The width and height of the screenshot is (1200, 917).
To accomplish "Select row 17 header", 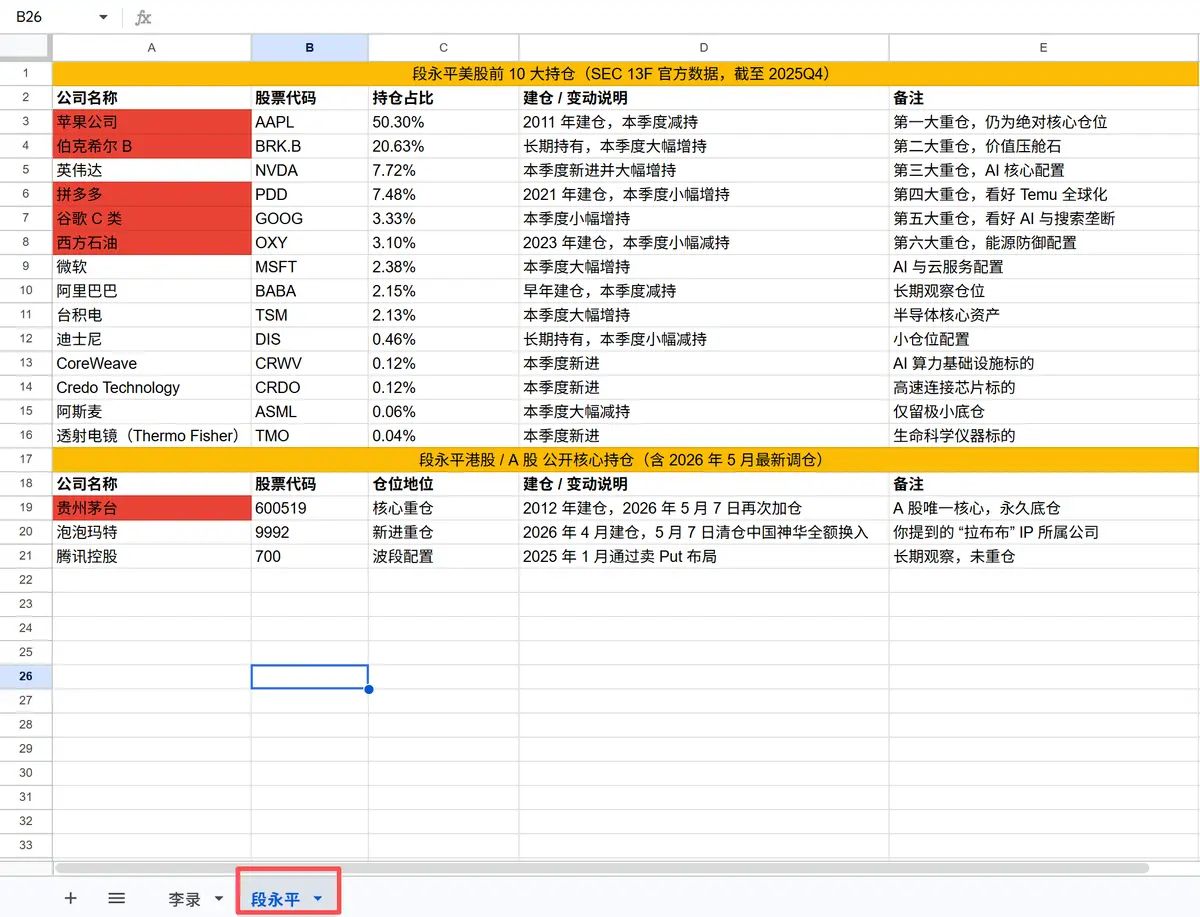I will (26, 460).
